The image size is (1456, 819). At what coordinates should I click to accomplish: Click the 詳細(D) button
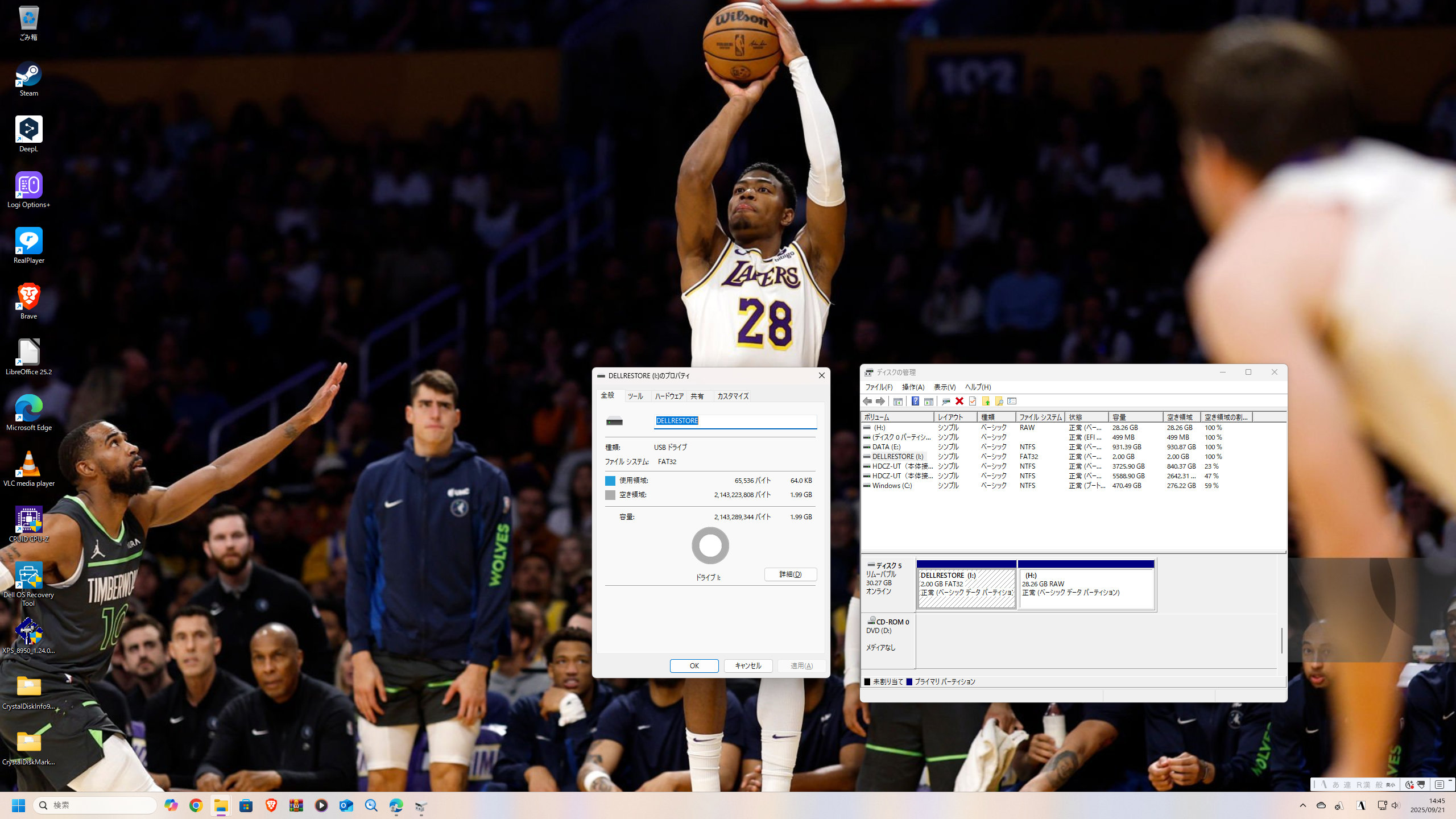(790, 574)
